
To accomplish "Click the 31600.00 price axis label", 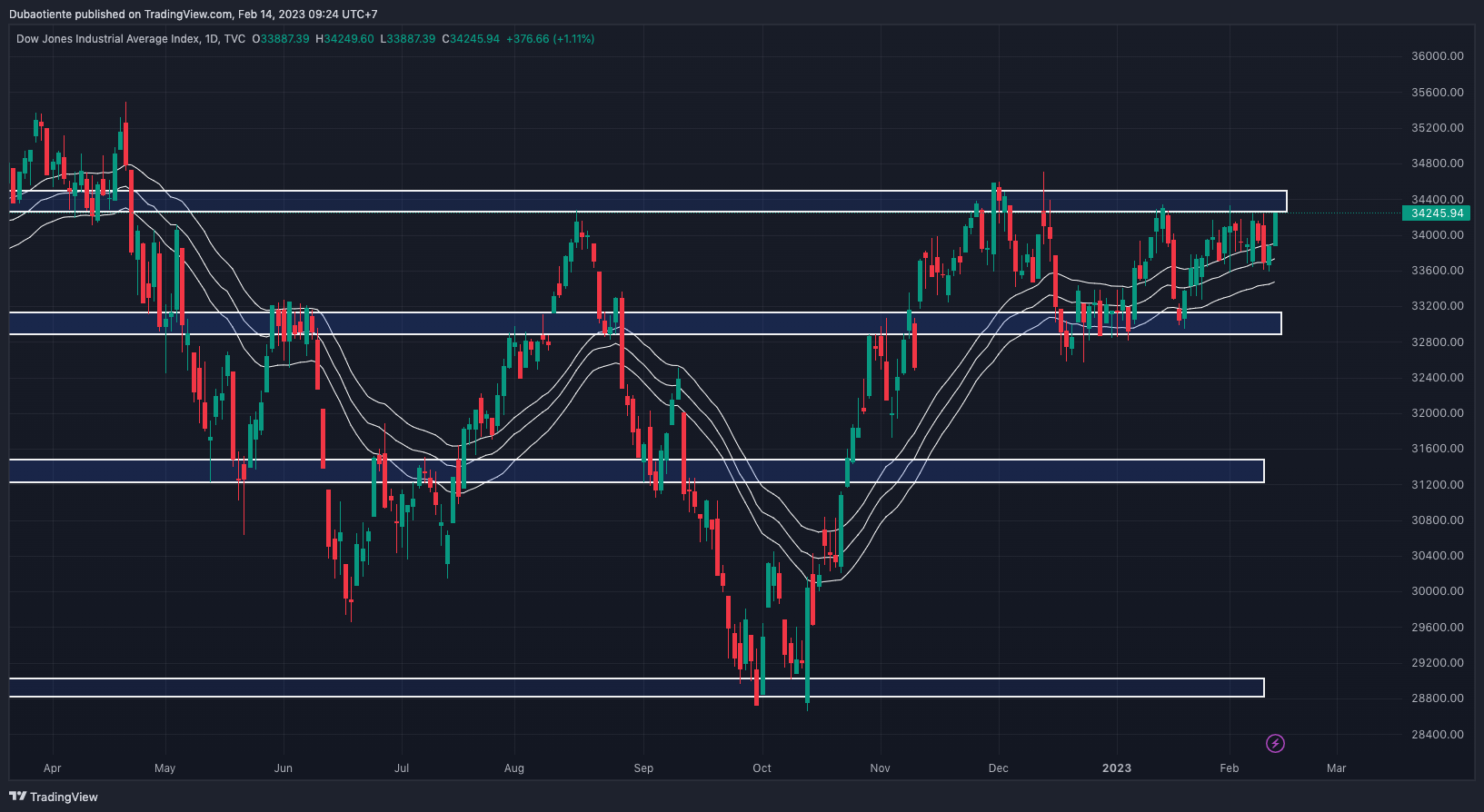I will click(x=1437, y=449).
